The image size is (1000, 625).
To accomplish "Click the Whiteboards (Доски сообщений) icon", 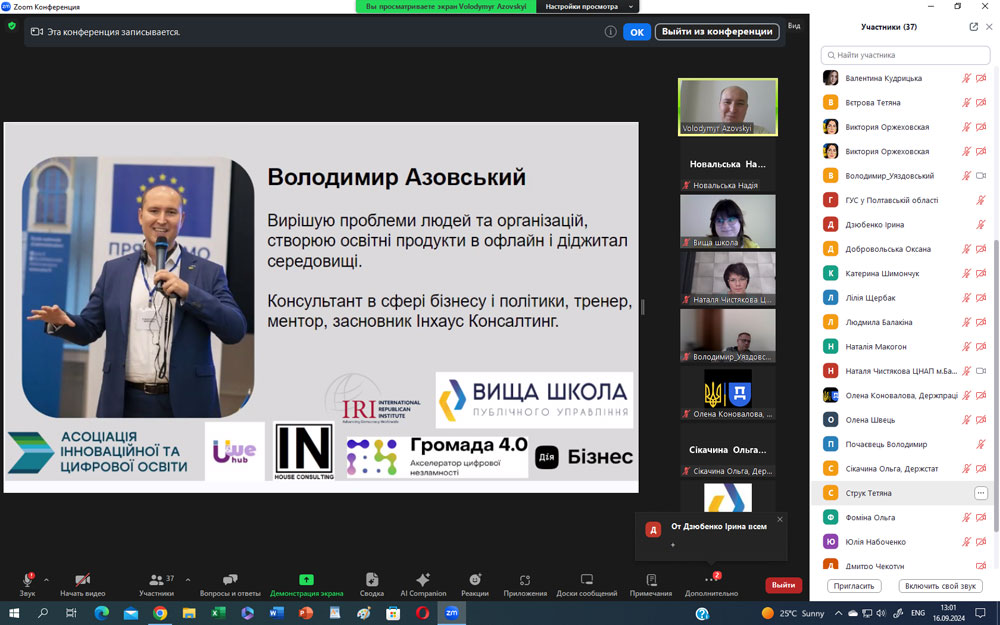I will (x=586, y=584).
